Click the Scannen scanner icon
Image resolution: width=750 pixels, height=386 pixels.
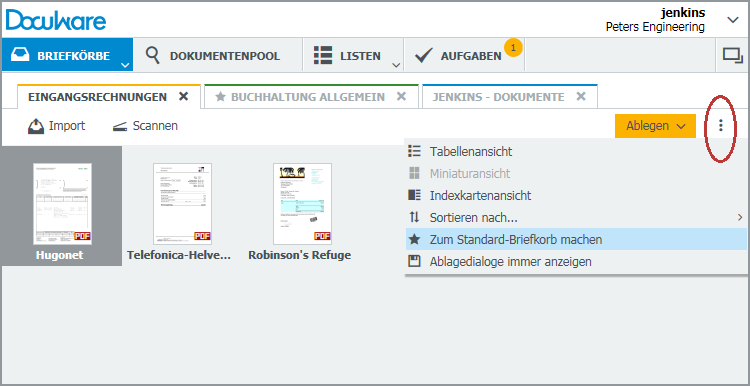point(120,127)
